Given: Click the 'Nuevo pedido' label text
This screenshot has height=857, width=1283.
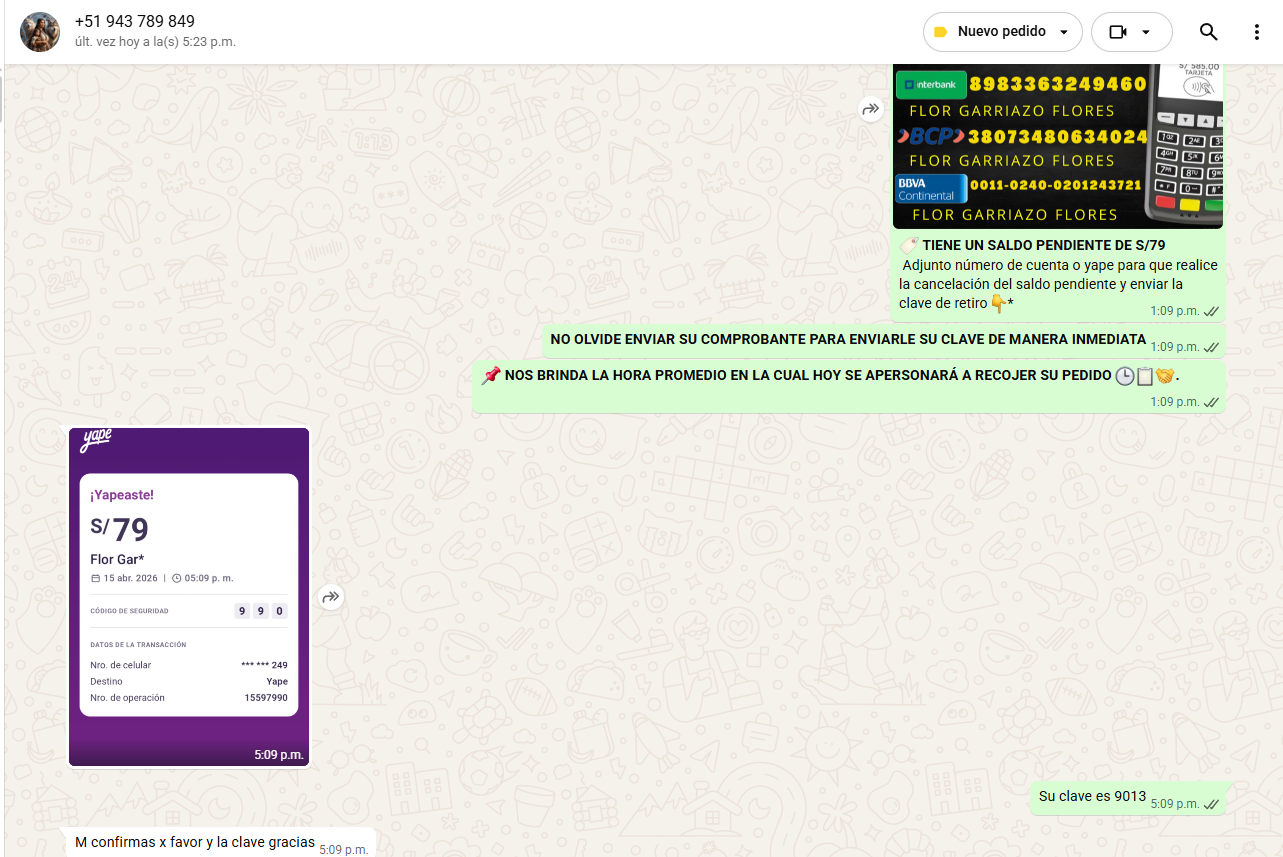Looking at the screenshot, I should [x=1001, y=32].
